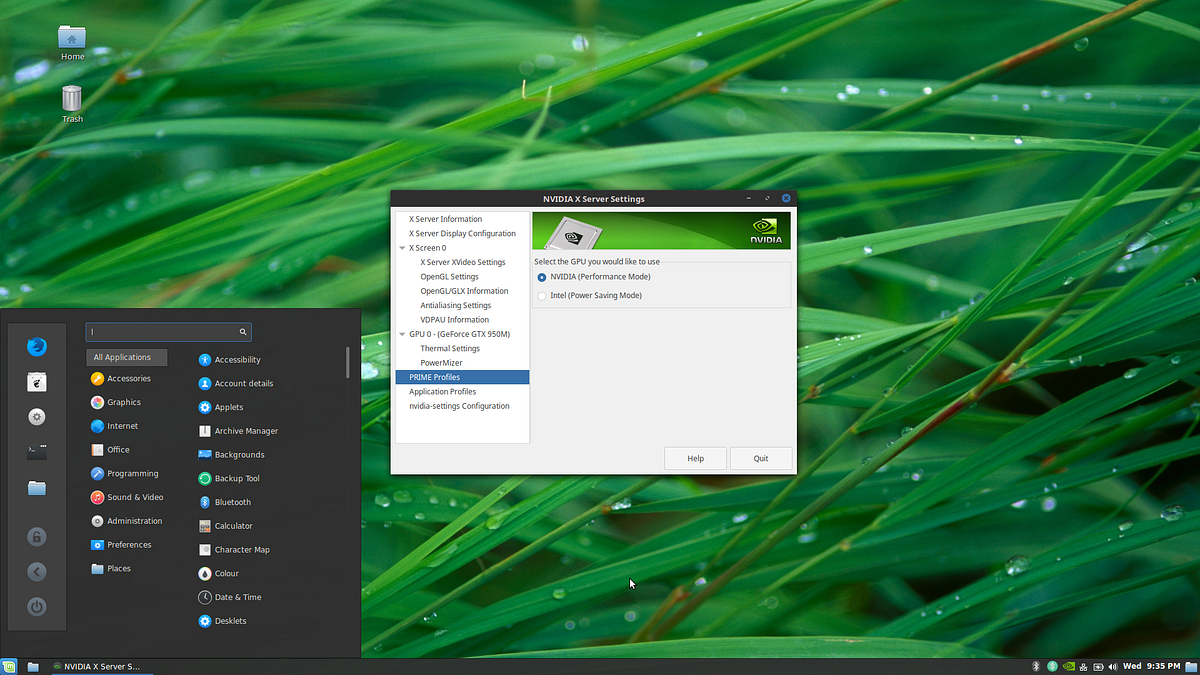Screen dimensions: 1200x675
Task: Choose the Sound & Video category
Action: pos(135,497)
